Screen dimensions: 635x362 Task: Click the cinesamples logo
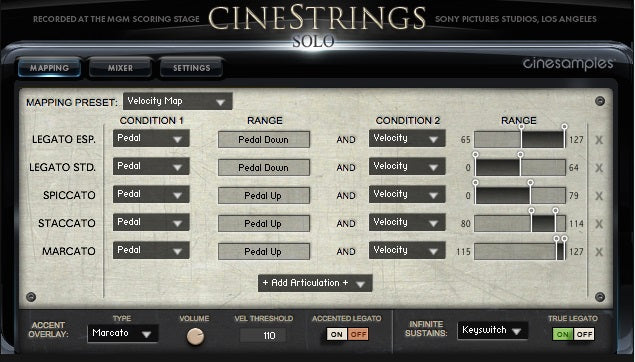point(568,64)
